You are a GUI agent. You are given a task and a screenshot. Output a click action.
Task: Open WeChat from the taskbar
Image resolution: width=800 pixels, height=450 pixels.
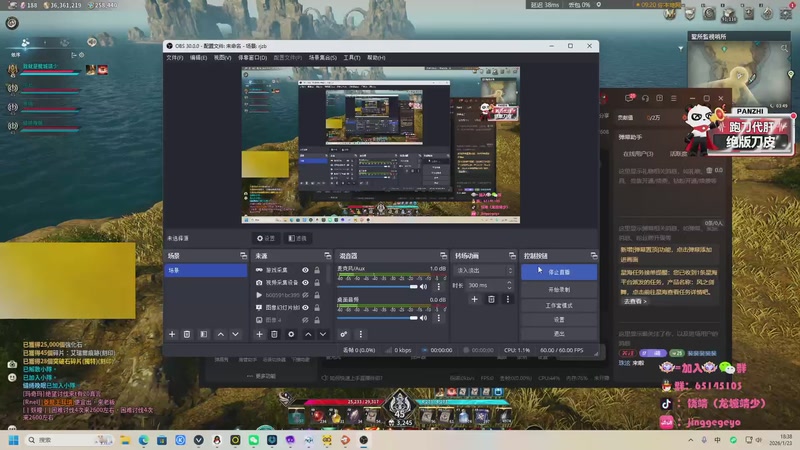coord(254,440)
